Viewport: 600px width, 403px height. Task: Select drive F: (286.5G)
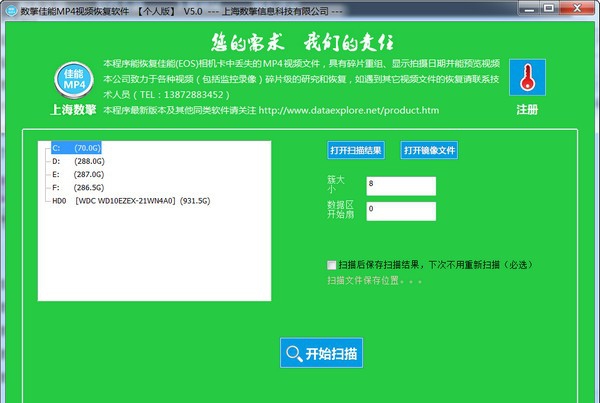coord(78,188)
